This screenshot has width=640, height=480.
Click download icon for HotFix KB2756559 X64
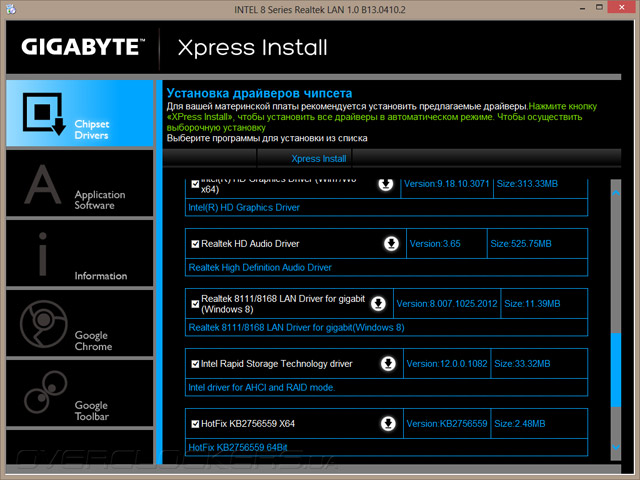coord(388,423)
